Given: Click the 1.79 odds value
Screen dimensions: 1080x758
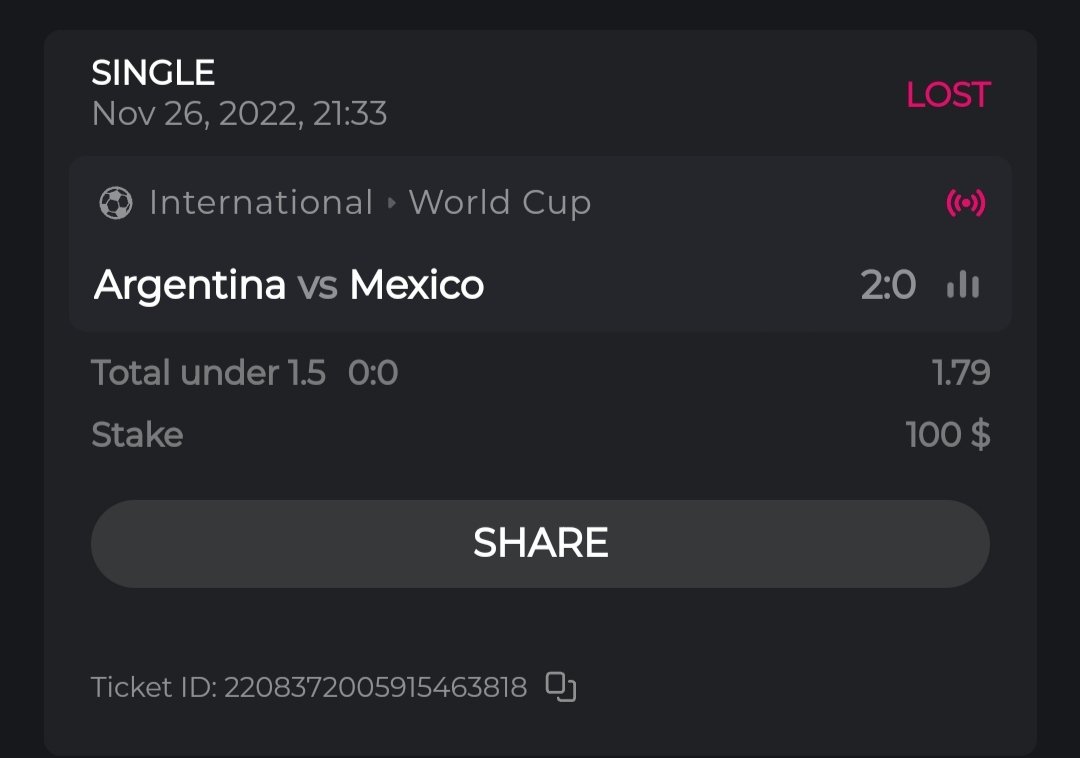Looking at the screenshot, I should (x=961, y=373).
